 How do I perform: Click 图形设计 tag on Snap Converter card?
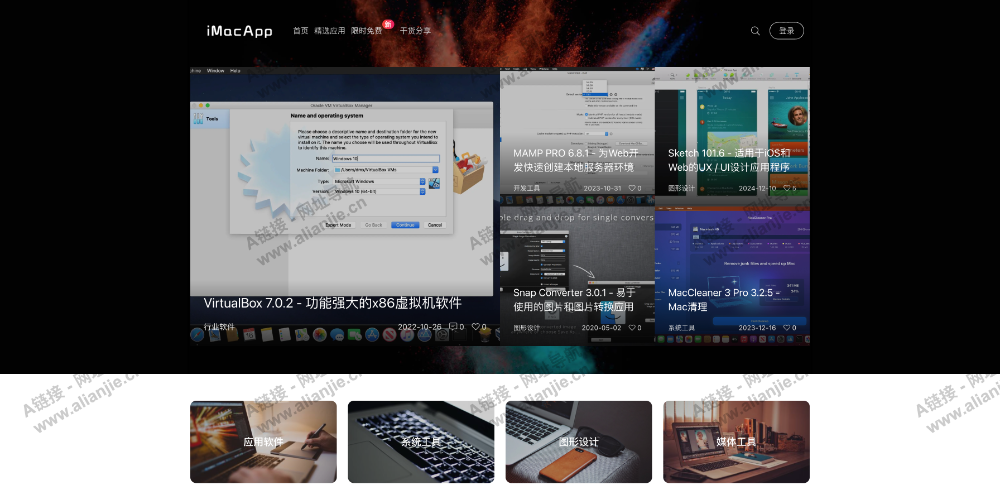tap(527, 327)
